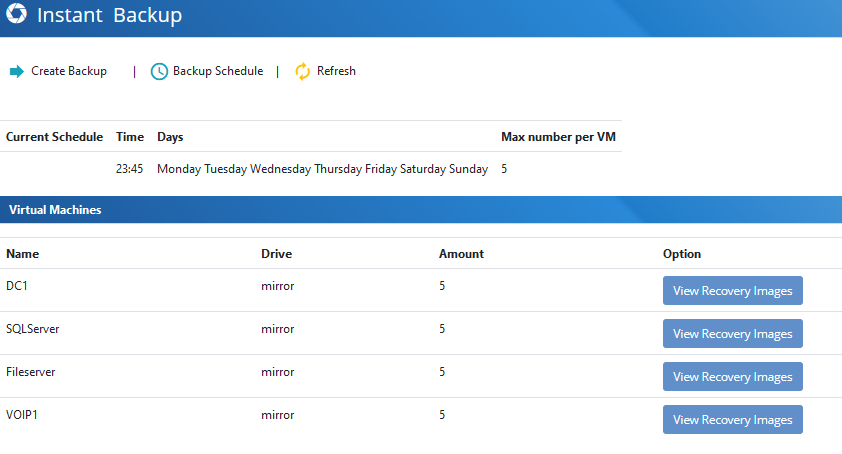Select the DC1 virtual machine name
Screen dimensions: 842x454
click(x=17, y=286)
